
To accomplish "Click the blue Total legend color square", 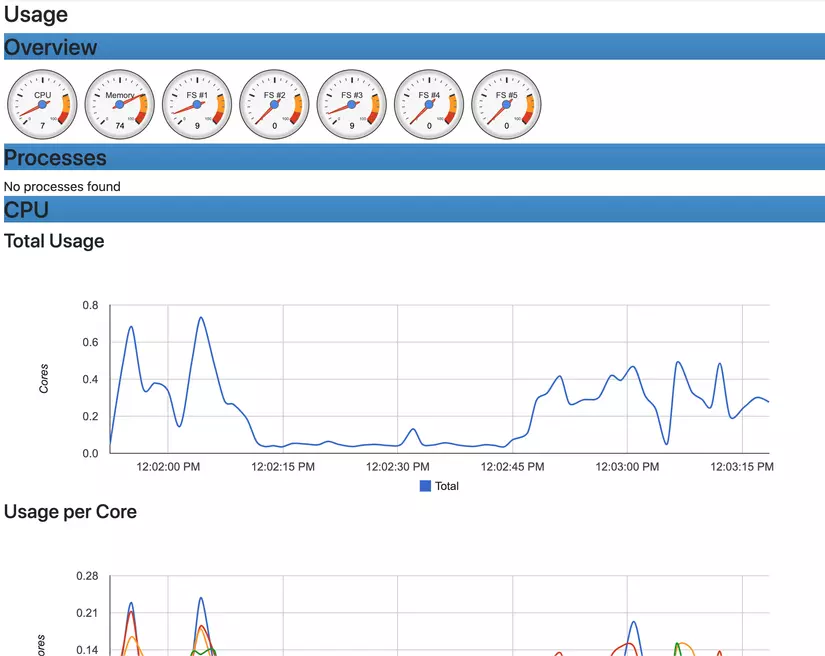I will point(424,486).
